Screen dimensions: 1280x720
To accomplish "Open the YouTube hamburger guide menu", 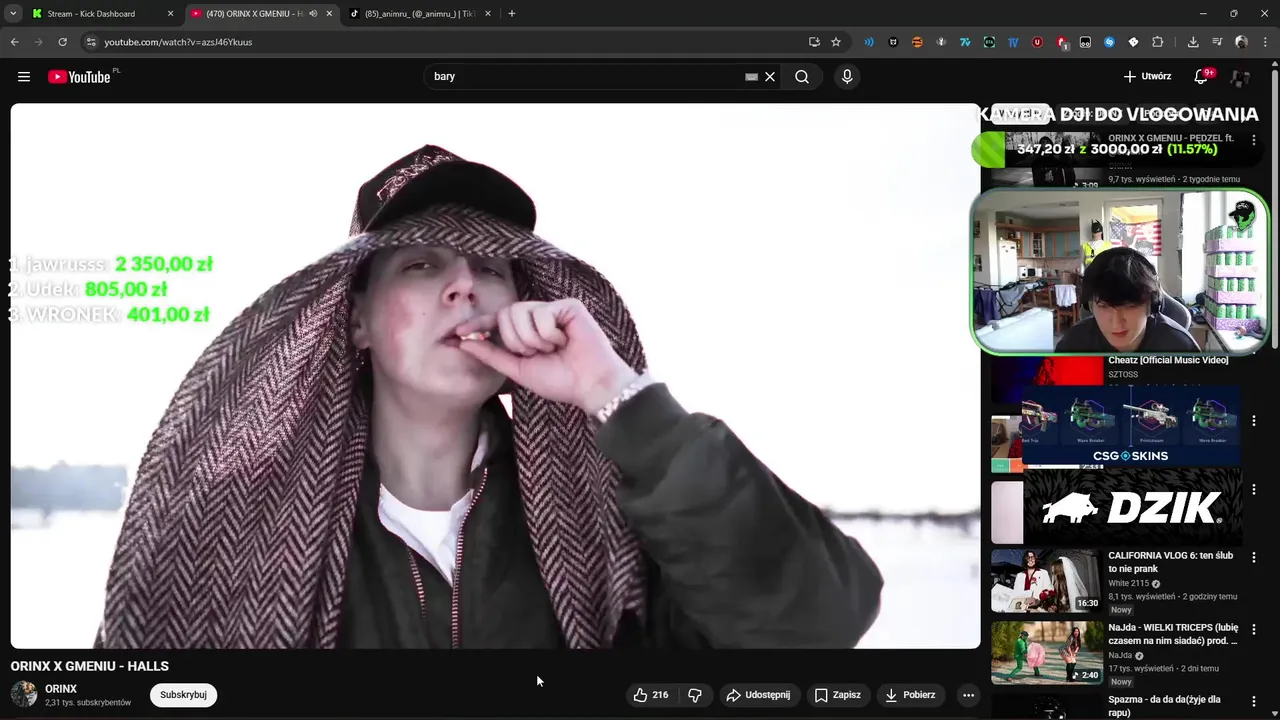I will [24, 77].
